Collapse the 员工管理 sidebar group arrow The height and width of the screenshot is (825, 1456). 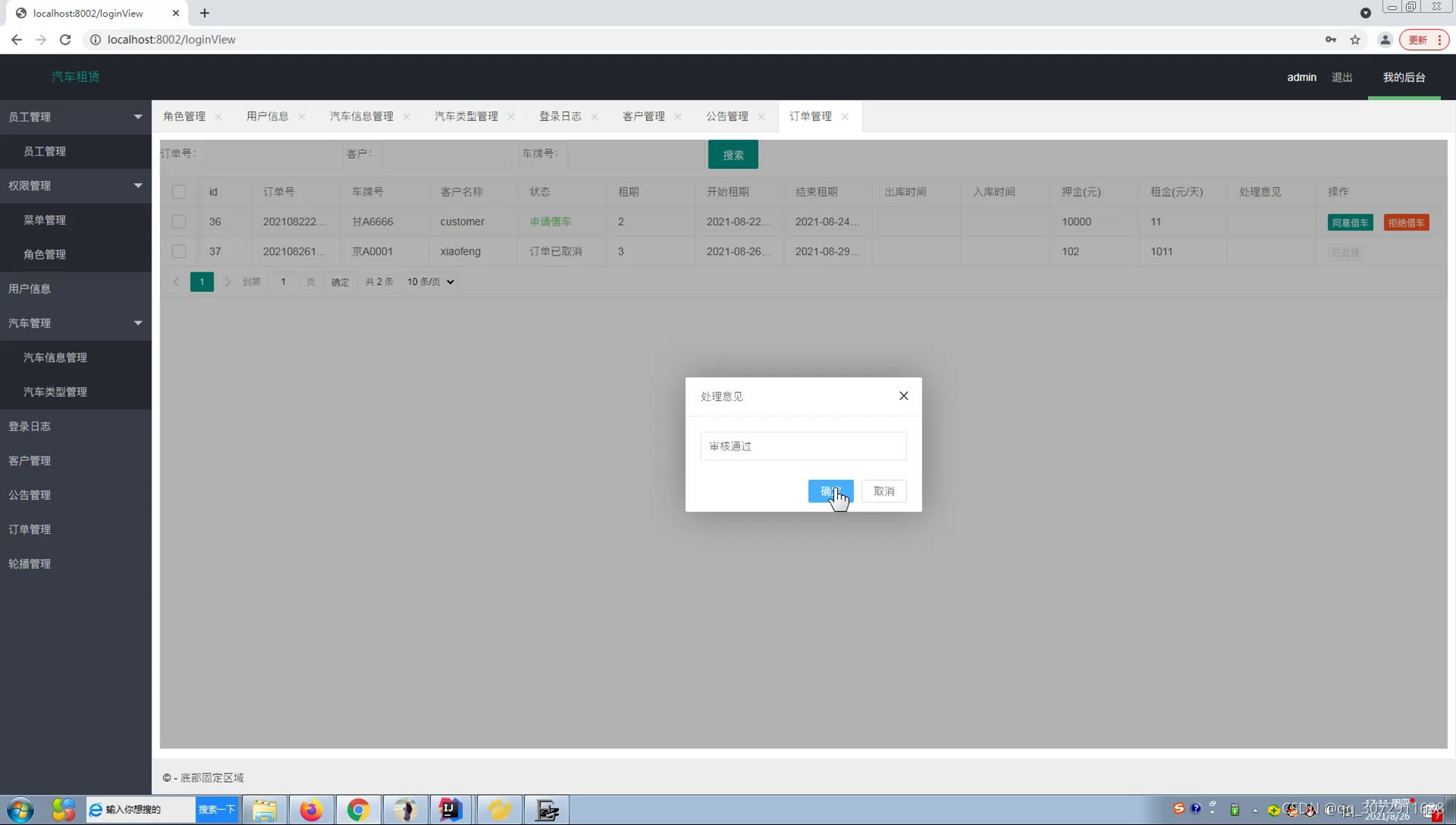tap(138, 117)
